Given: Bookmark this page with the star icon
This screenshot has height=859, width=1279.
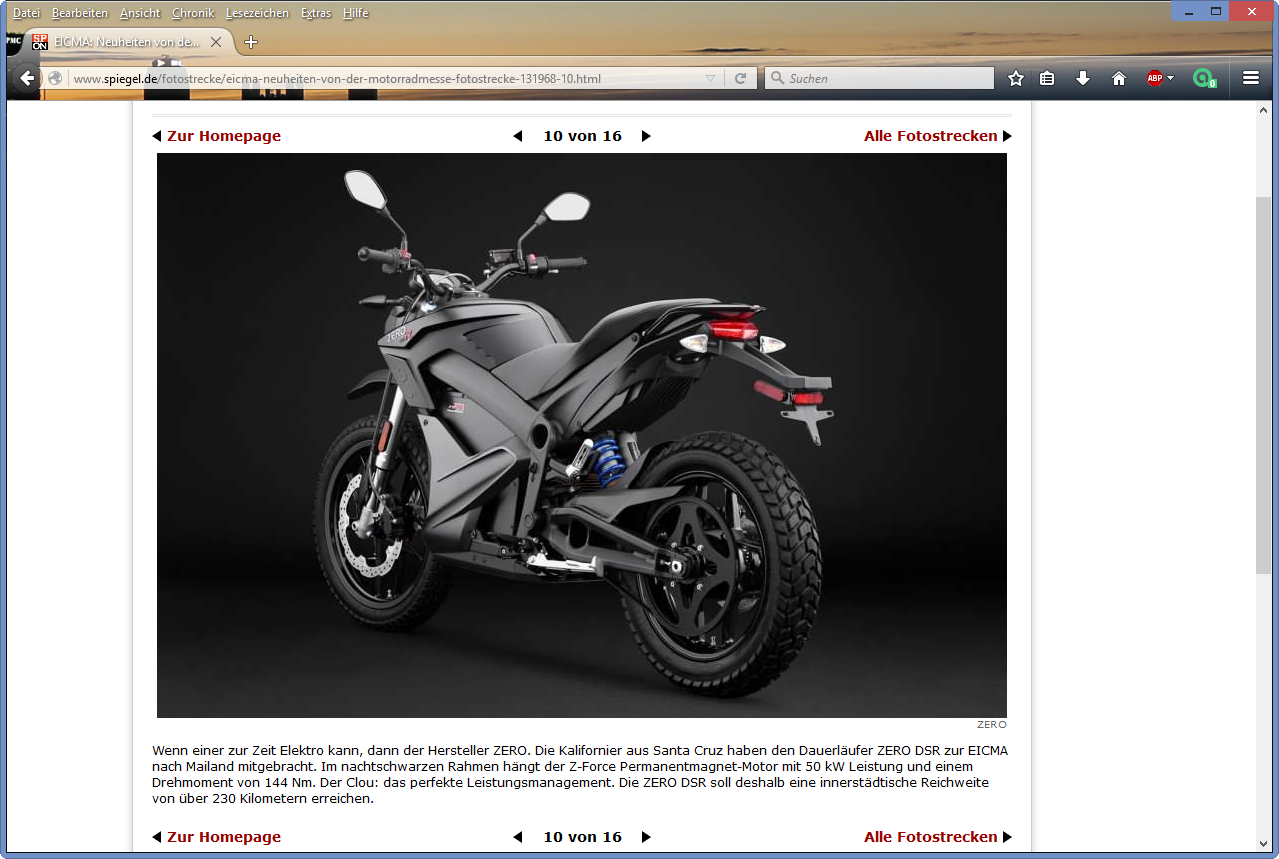Looking at the screenshot, I should click(x=1016, y=78).
